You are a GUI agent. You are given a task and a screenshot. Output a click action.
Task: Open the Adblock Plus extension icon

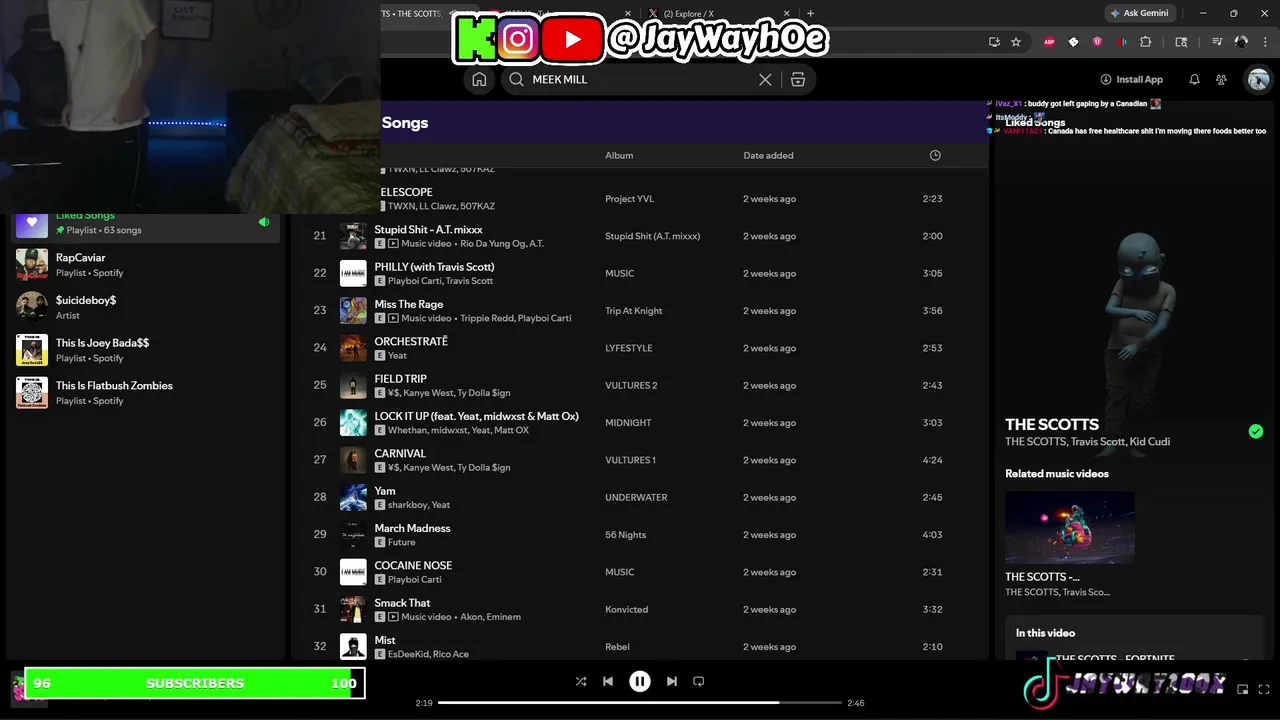[1049, 42]
